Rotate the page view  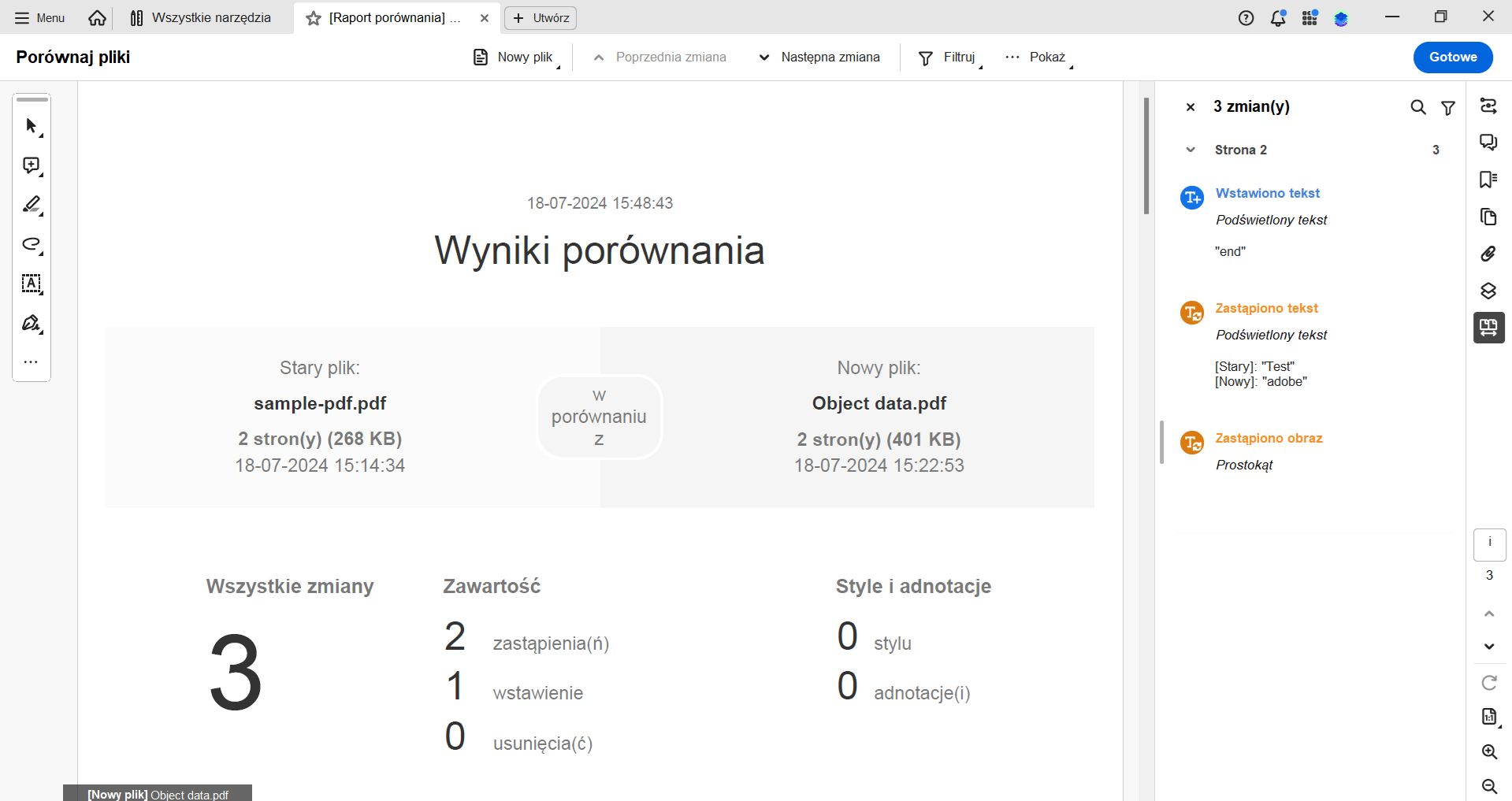click(x=1489, y=683)
